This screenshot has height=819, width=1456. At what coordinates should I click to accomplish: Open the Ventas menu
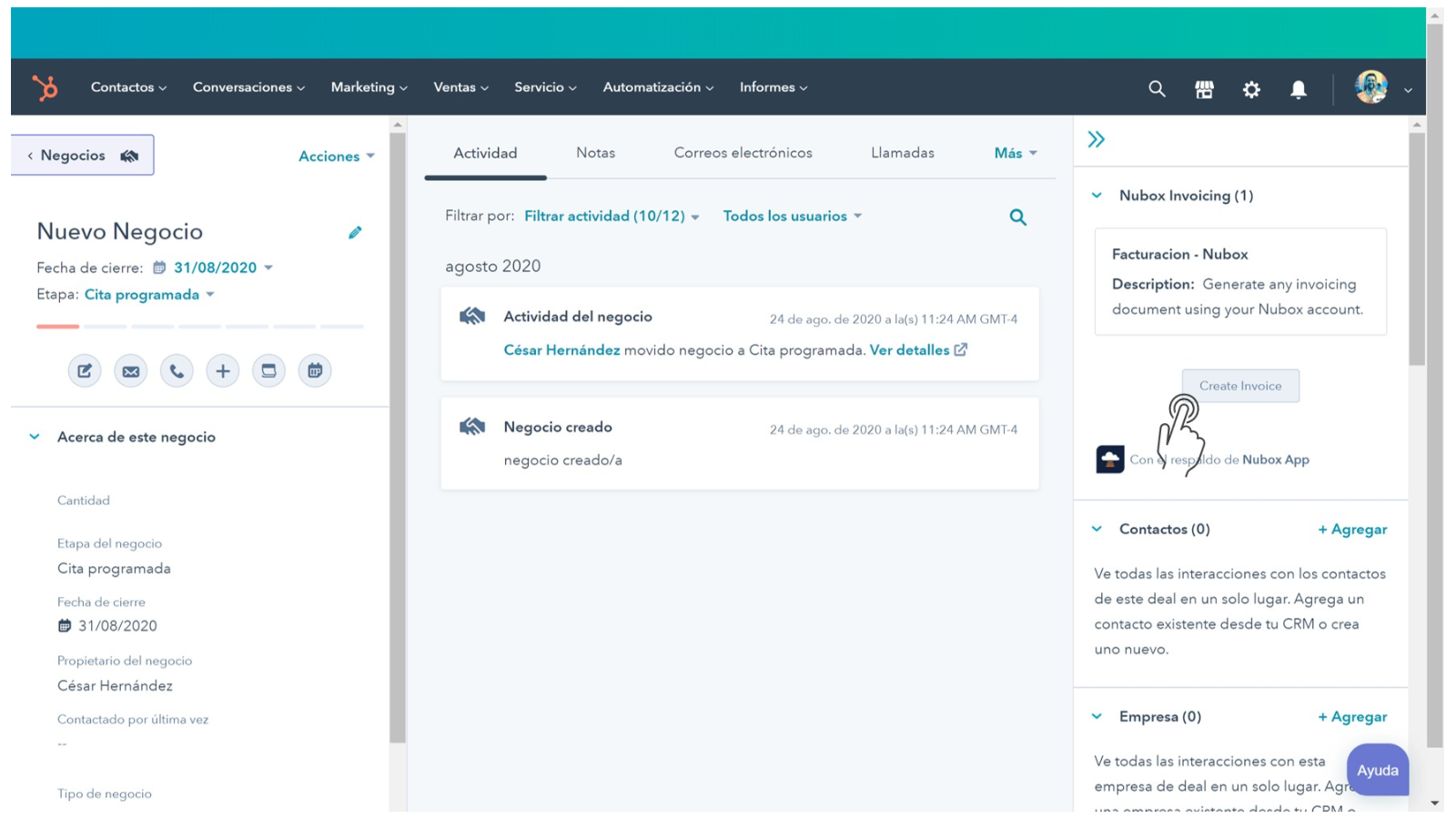(460, 86)
